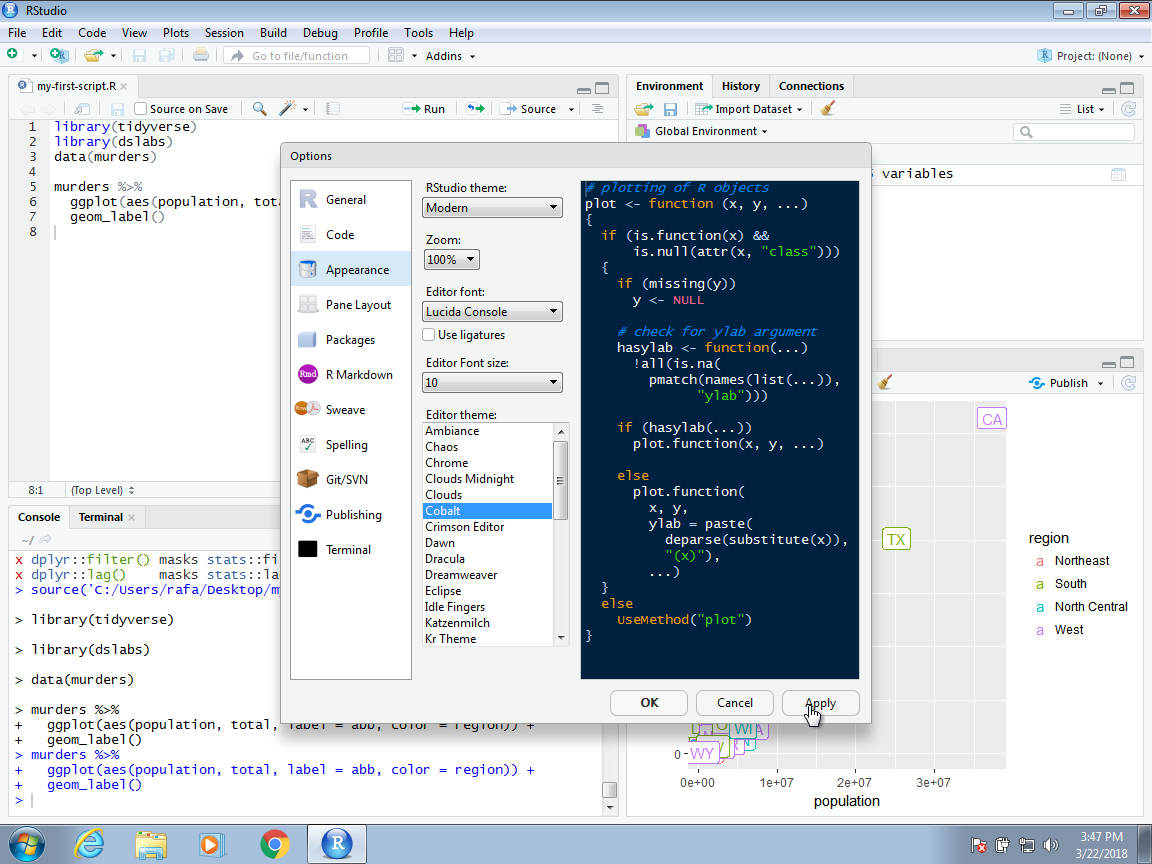
Task: Select the R Markdown options icon
Action: (x=308, y=375)
